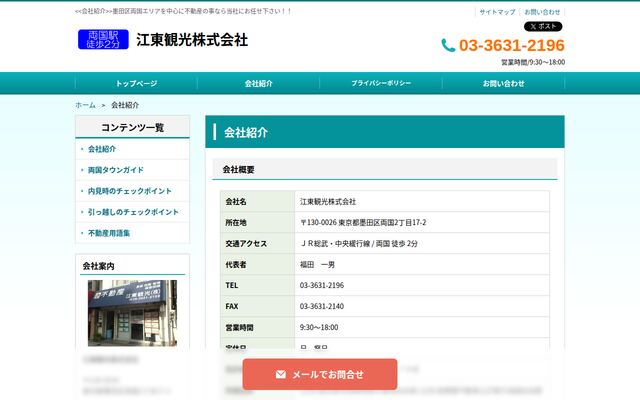Click the representative name 福田 一男
Screen dimensions: 640x400
point(317,264)
